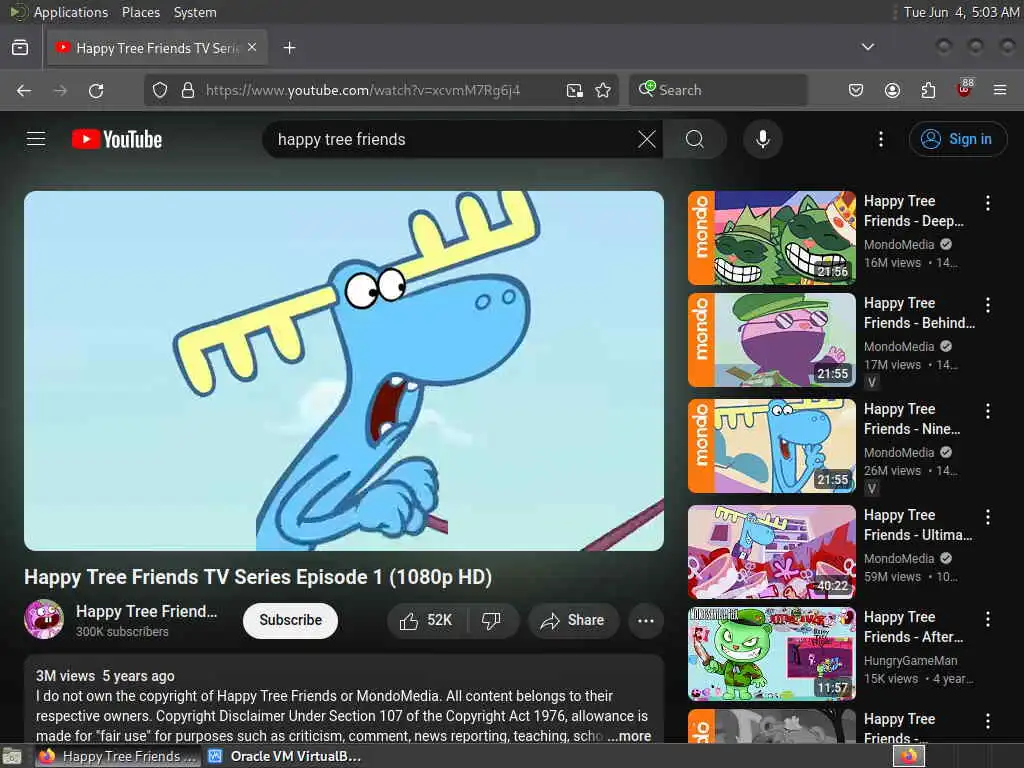Viewport: 1024px width, 768px height.
Task: Open video titled Happy Tree Friends - Ultima...
Action: tap(918, 525)
